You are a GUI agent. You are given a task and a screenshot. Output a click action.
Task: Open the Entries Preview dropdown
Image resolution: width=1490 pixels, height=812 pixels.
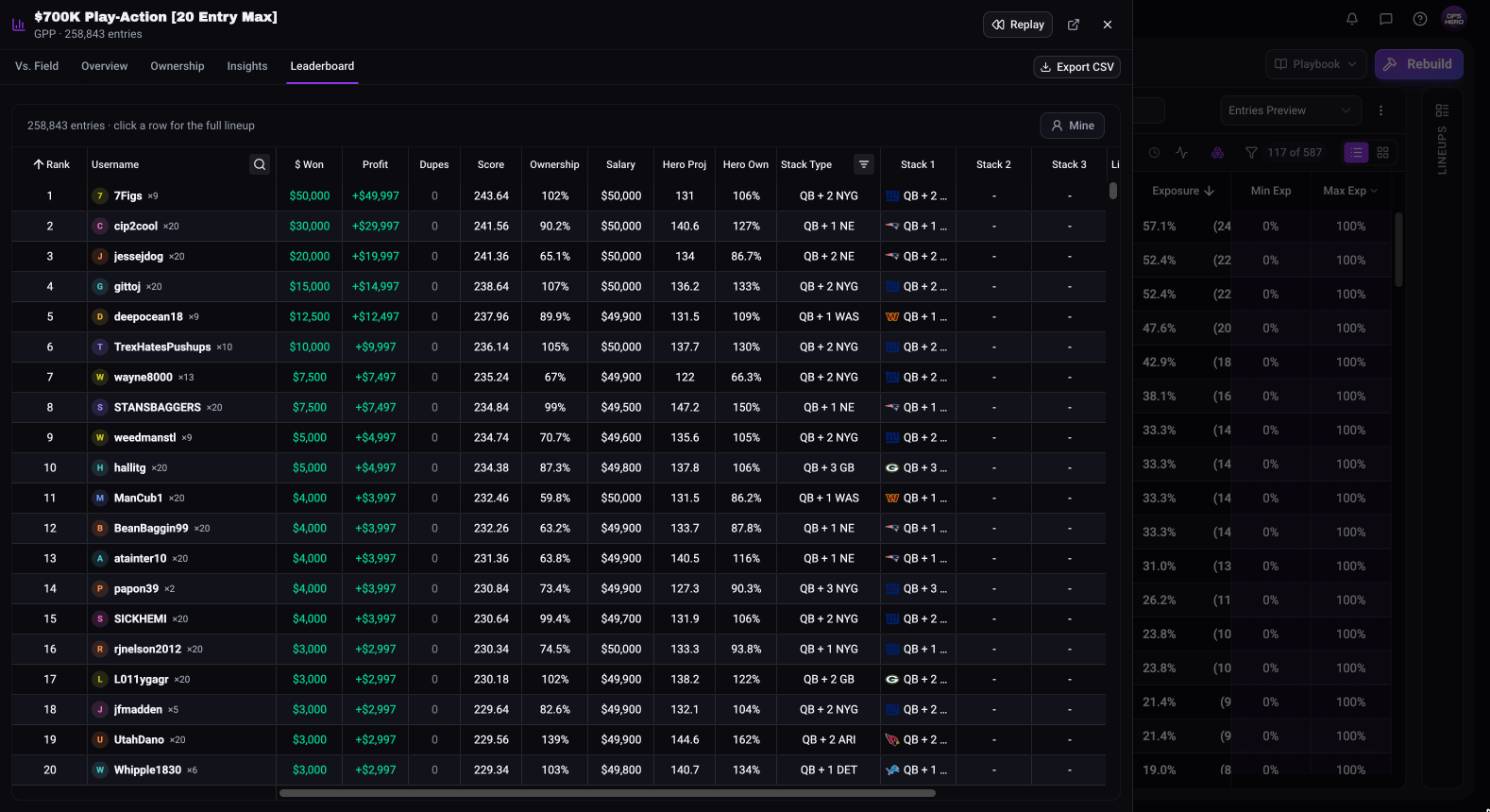click(x=1291, y=111)
